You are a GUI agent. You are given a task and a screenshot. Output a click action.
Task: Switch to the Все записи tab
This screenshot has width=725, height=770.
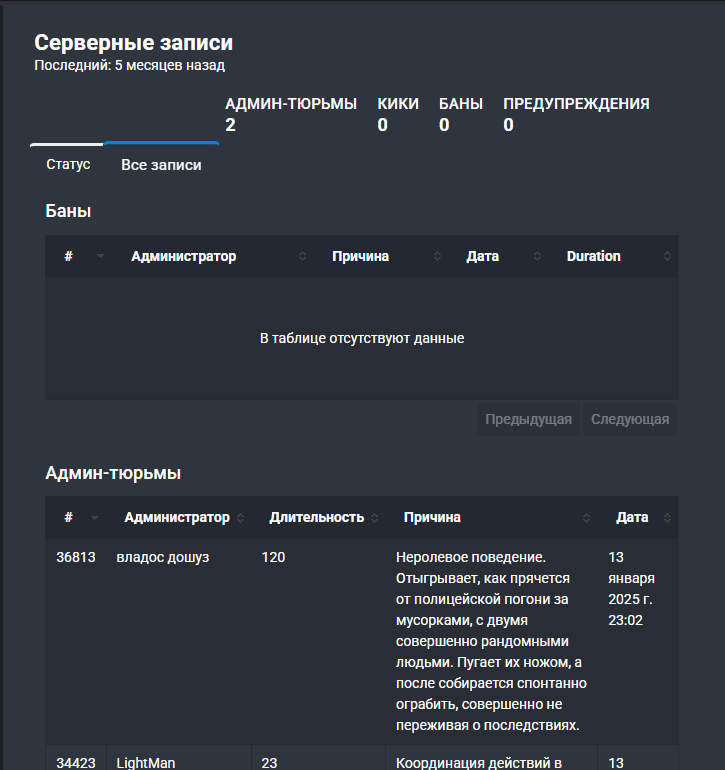pyautogui.click(x=161, y=165)
